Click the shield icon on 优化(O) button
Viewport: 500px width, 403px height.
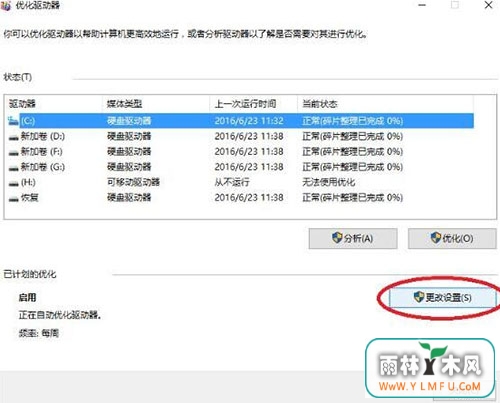click(x=435, y=238)
